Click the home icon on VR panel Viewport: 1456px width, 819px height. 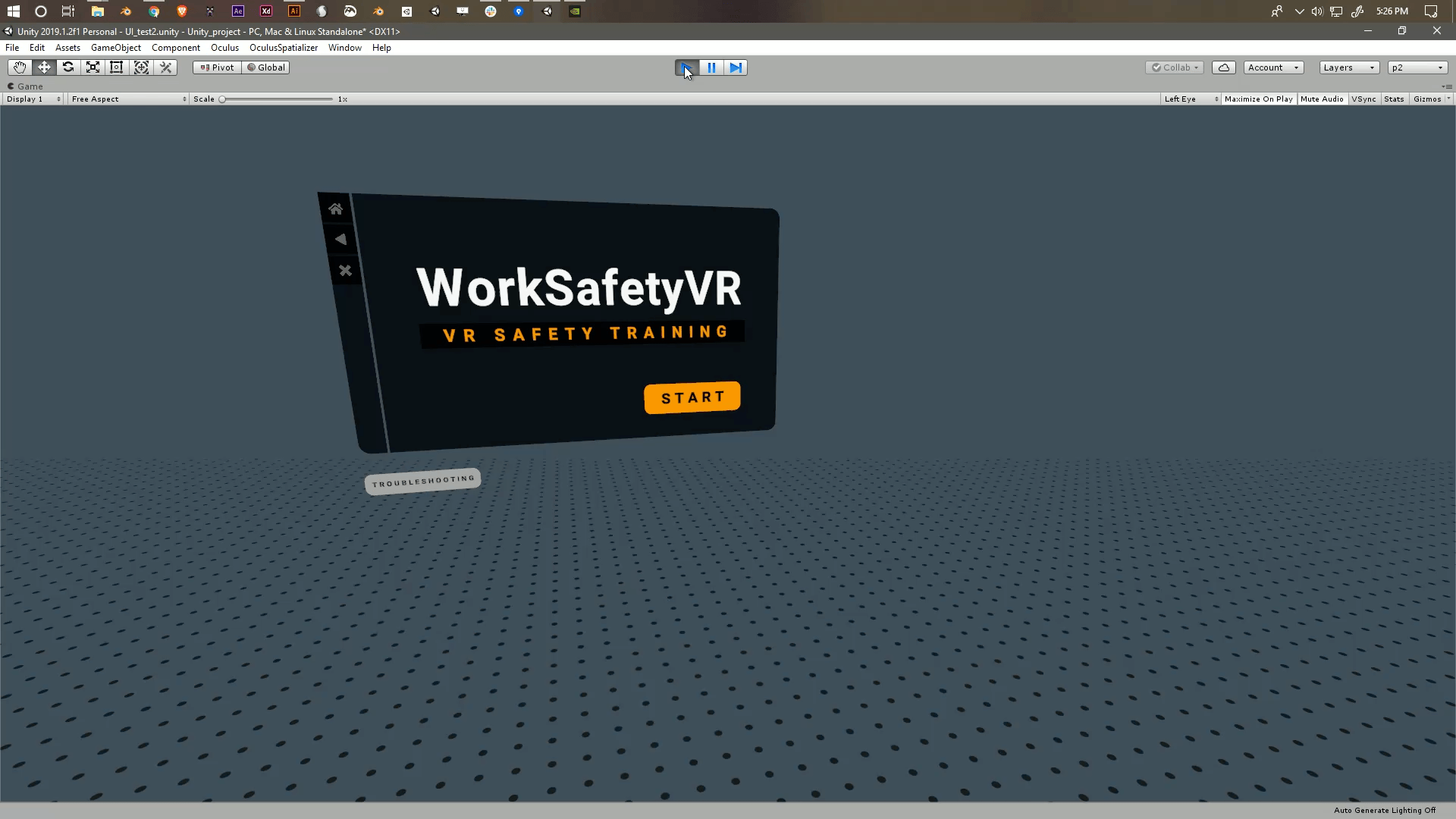(335, 209)
